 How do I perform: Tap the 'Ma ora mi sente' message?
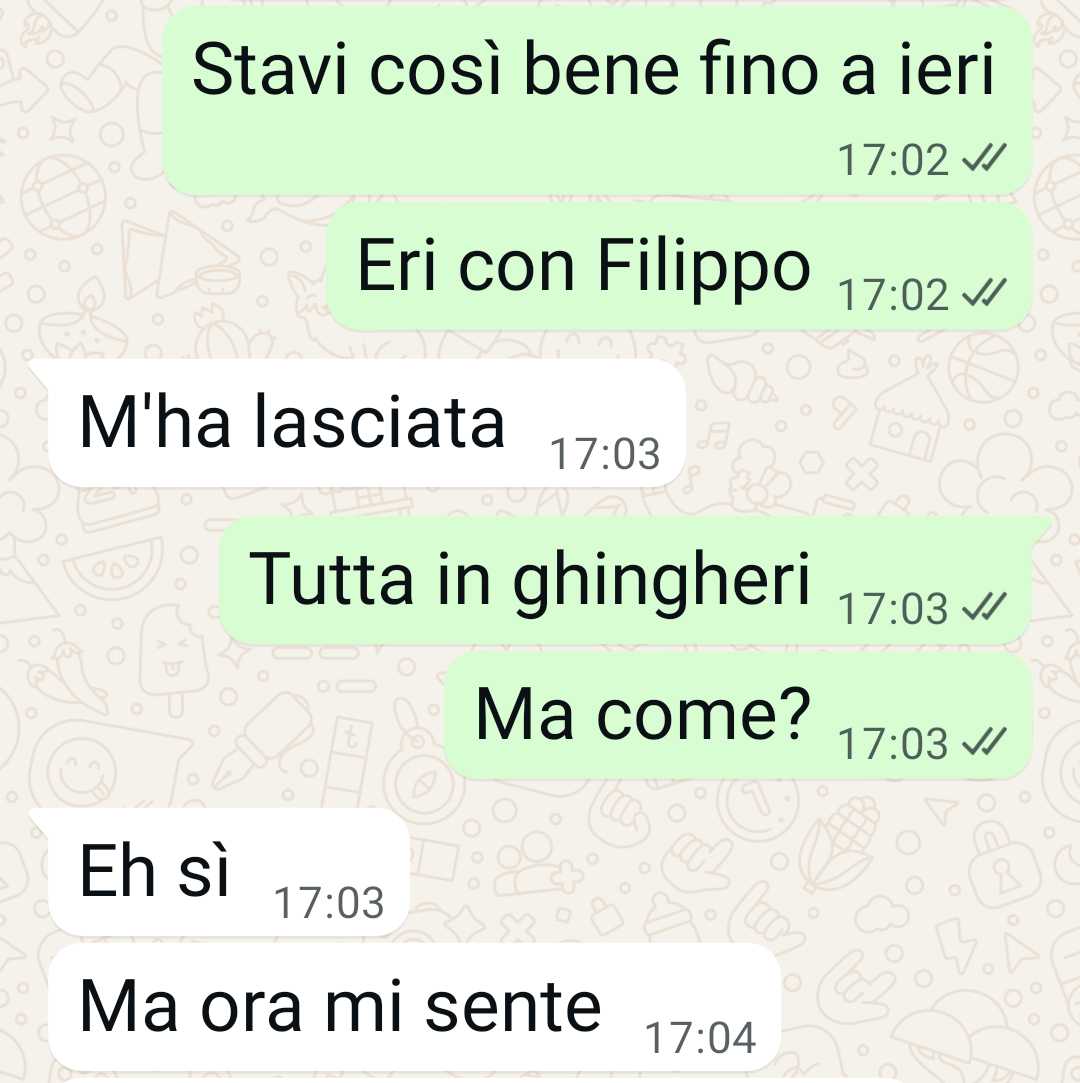[x=414, y=1007]
